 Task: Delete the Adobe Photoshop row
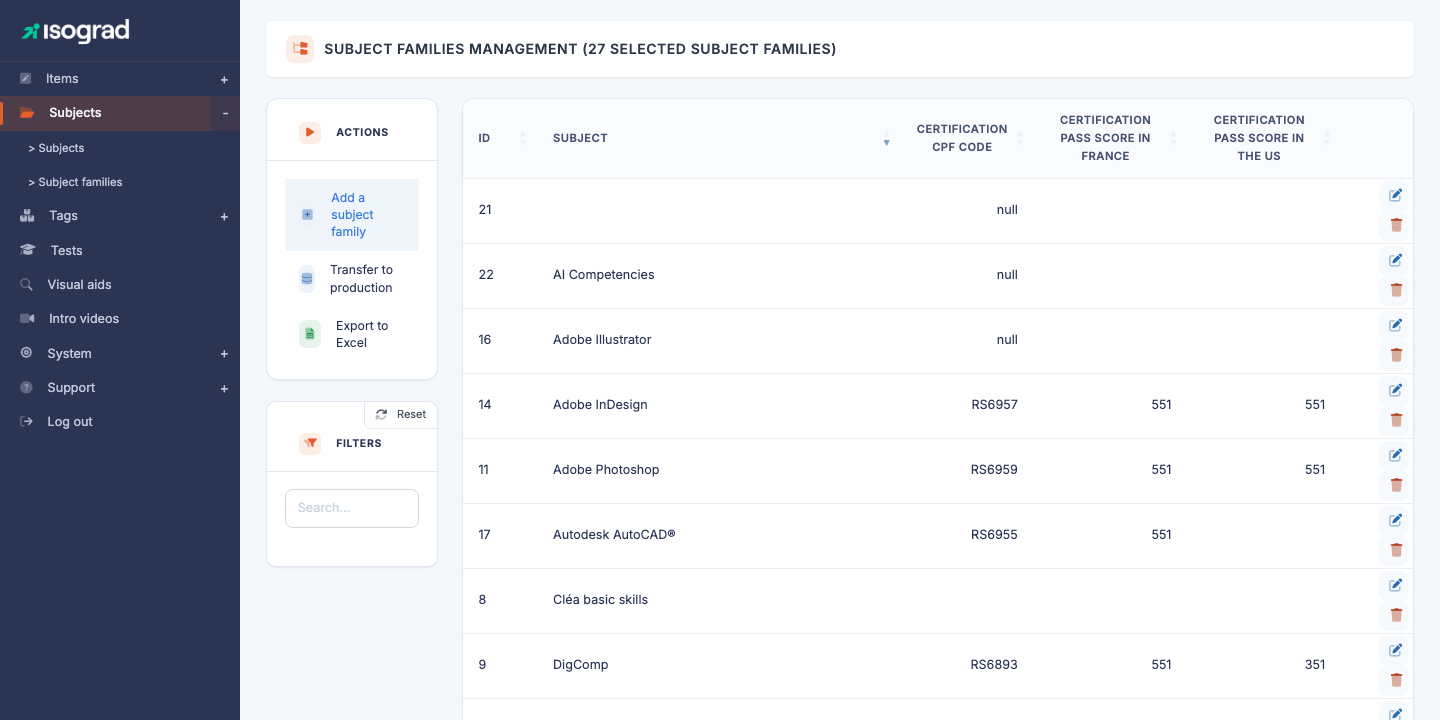pyautogui.click(x=1396, y=485)
